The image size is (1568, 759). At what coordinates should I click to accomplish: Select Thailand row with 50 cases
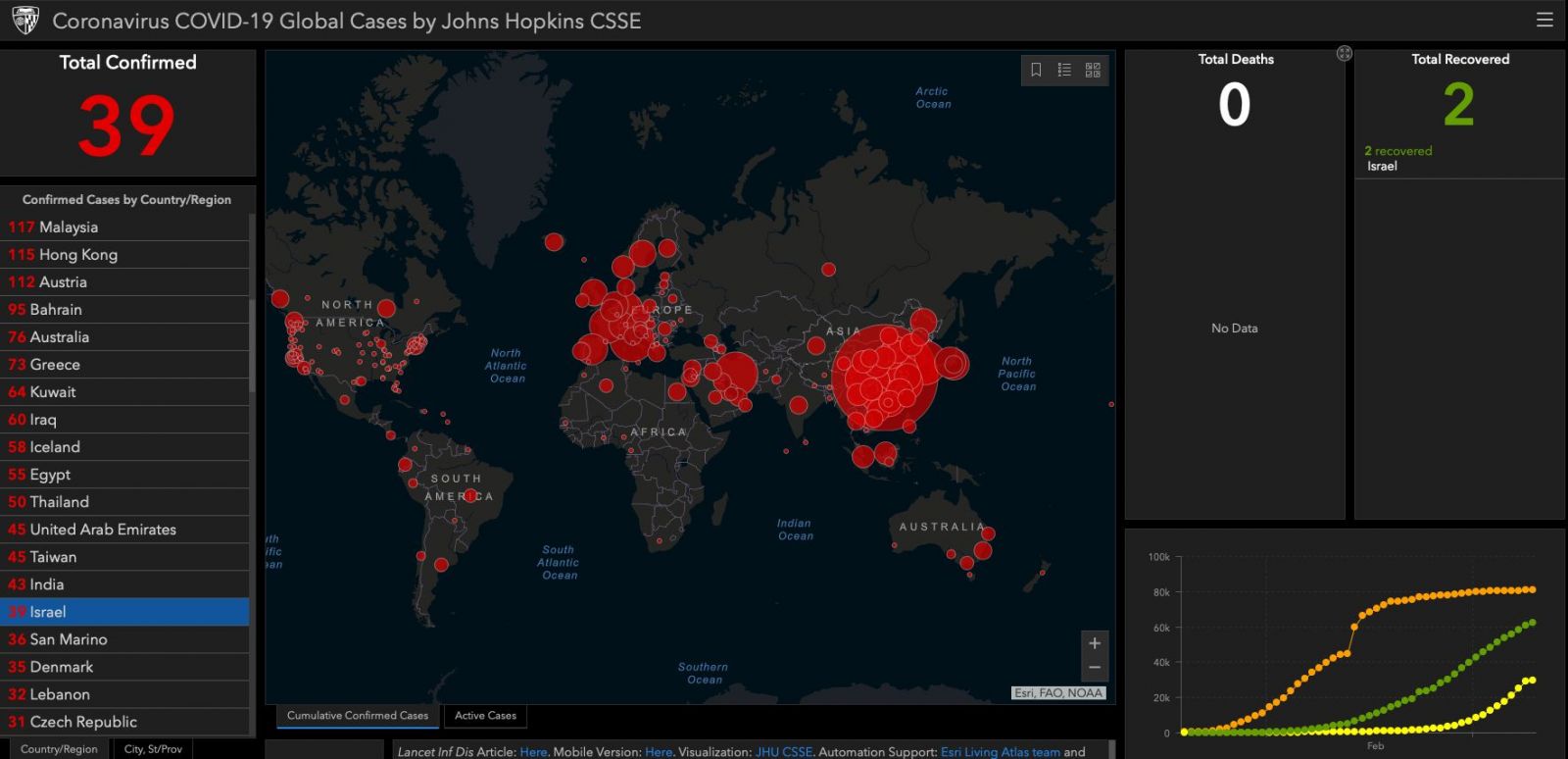click(x=124, y=501)
